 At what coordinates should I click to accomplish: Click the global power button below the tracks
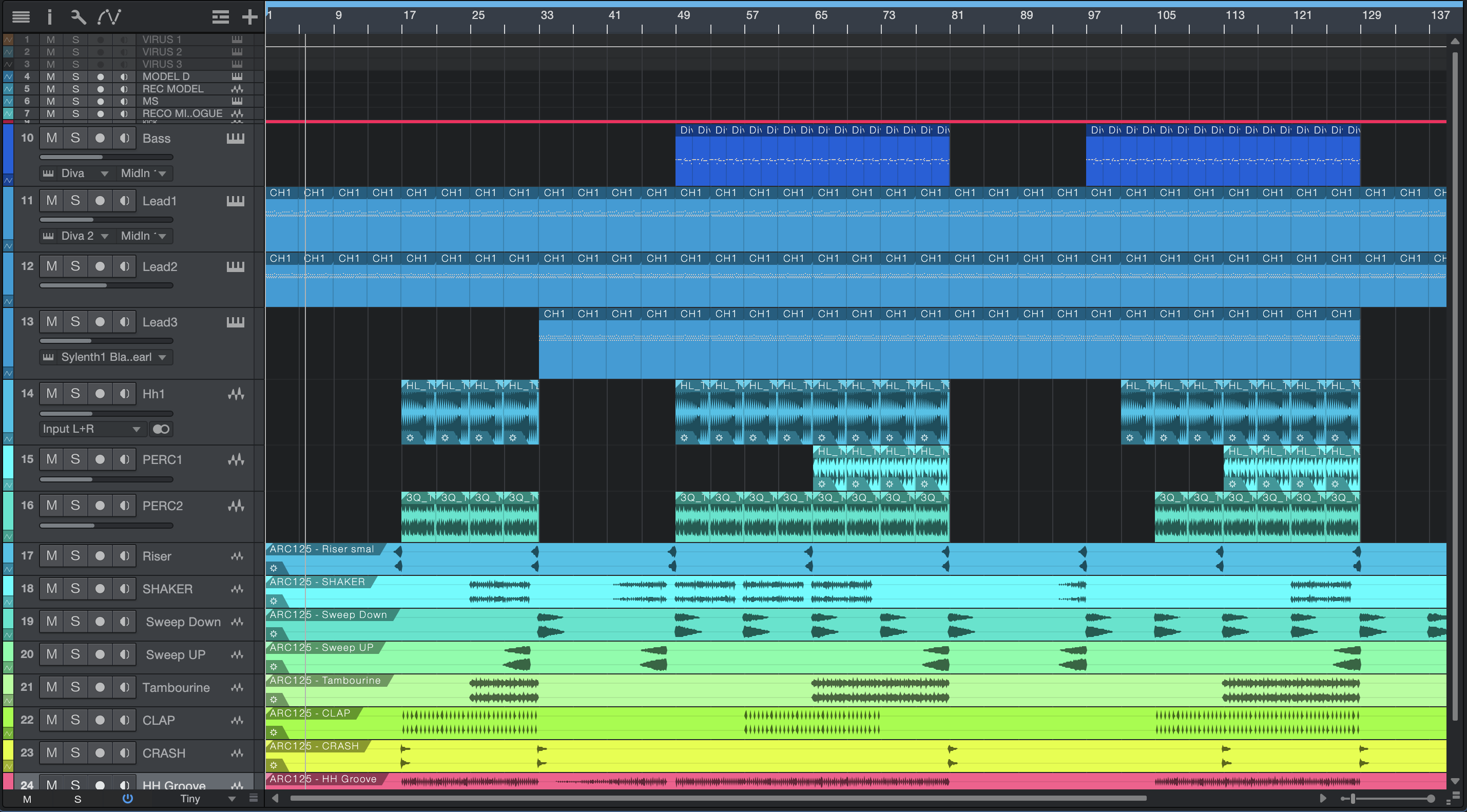click(x=128, y=798)
